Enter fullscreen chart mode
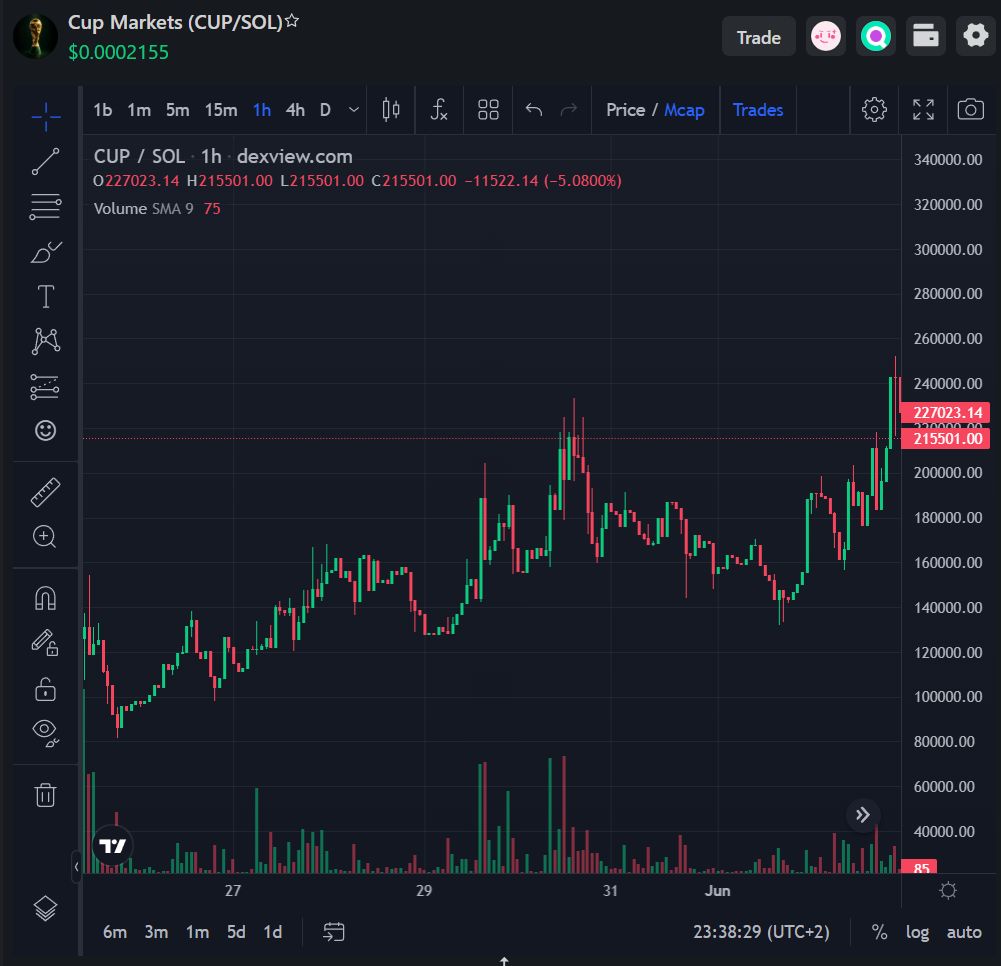Screen dimensions: 1001x966 (923, 110)
